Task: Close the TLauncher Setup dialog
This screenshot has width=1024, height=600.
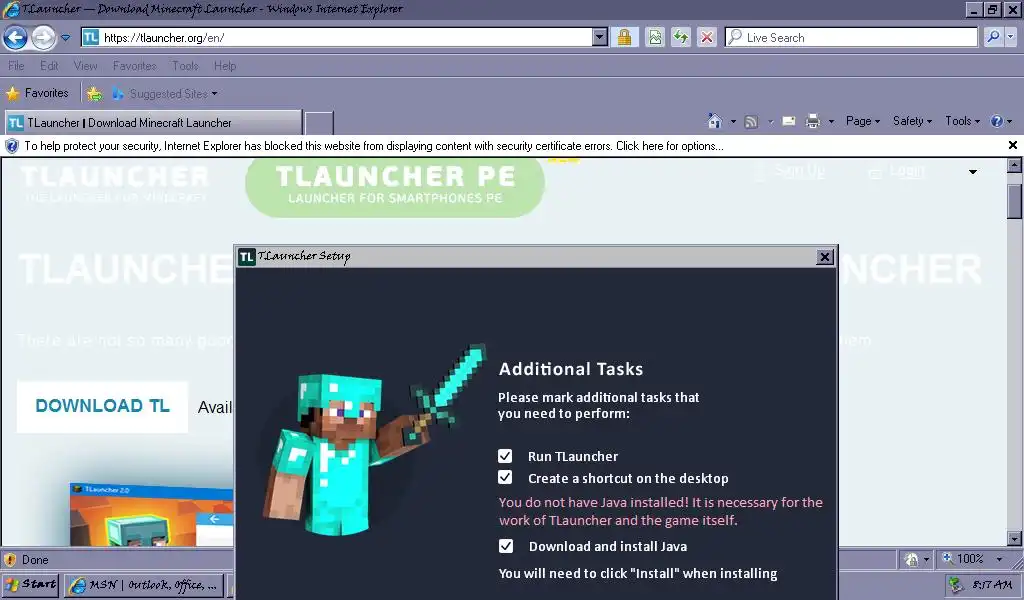Action: point(825,257)
